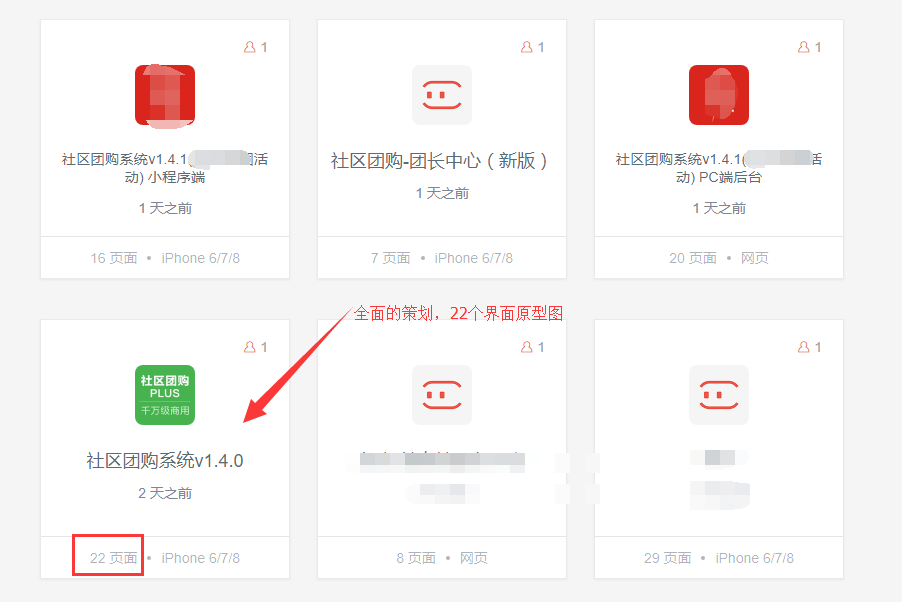
Task: Click iPhone 6/7/8 on the 7 页面 card
Action: (473, 258)
